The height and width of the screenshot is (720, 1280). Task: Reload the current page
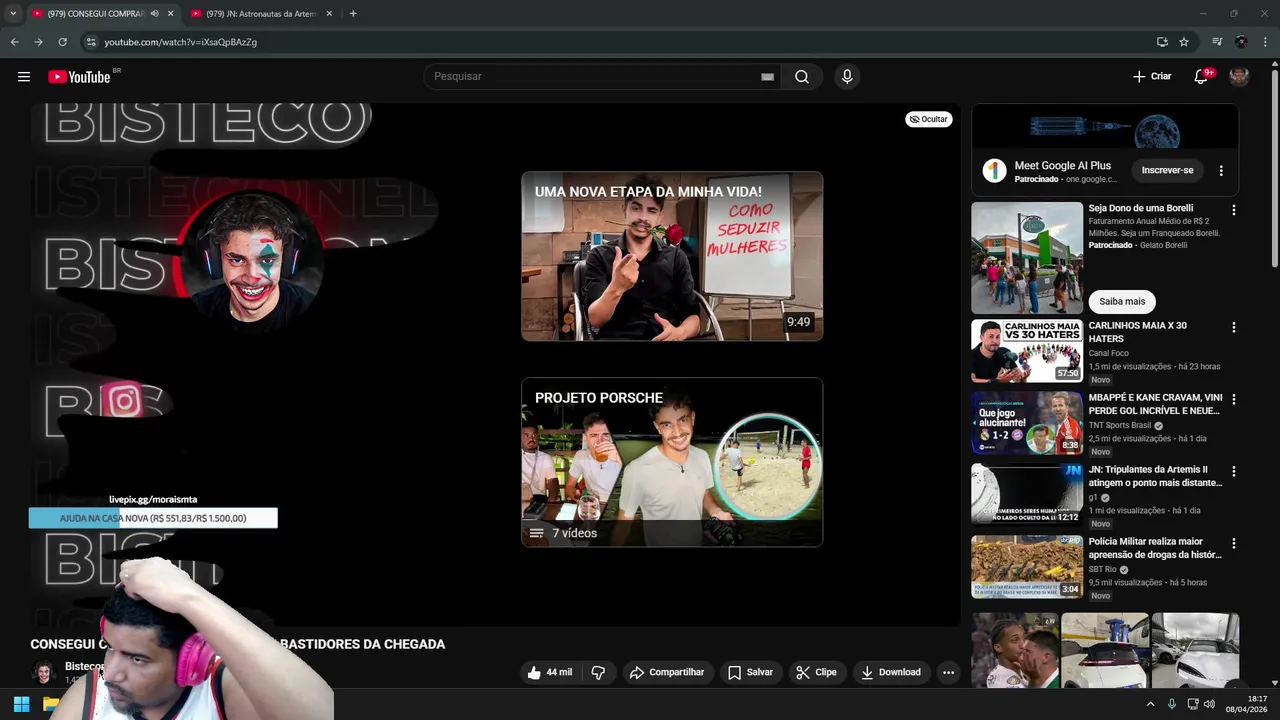[62, 42]
